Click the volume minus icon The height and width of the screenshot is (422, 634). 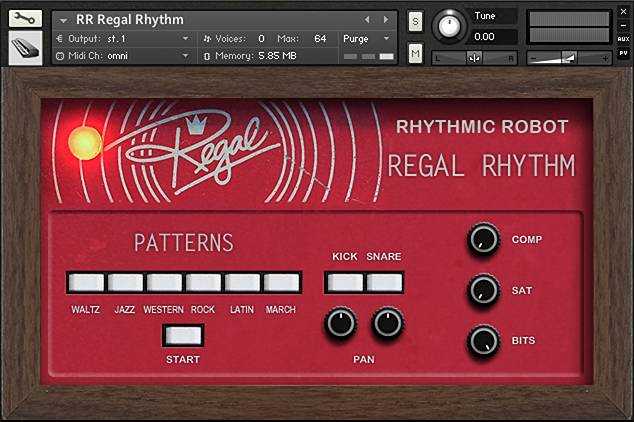click(533, 59)
